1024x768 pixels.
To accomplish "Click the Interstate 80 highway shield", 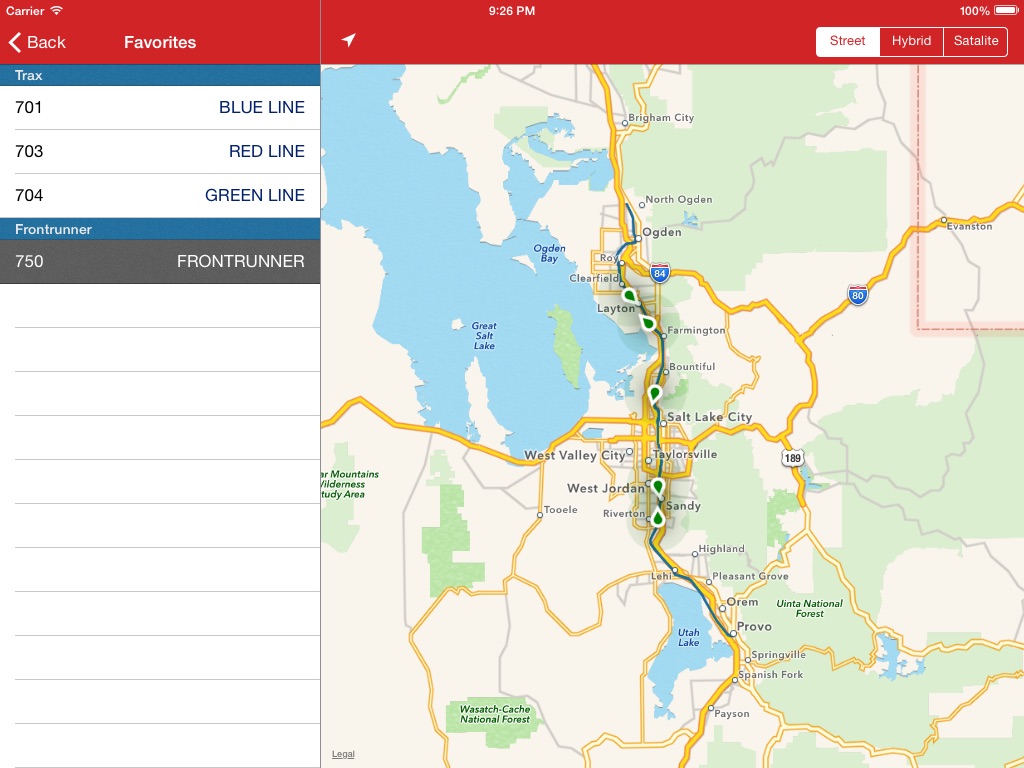I will (x=857, y=295).
